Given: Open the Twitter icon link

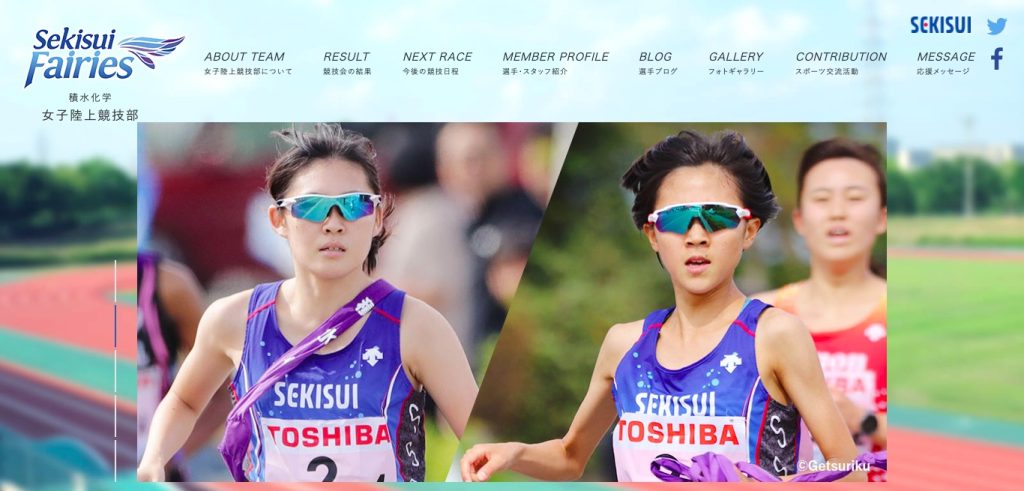Looking at the screenshot, I should (x=997, y=26).
